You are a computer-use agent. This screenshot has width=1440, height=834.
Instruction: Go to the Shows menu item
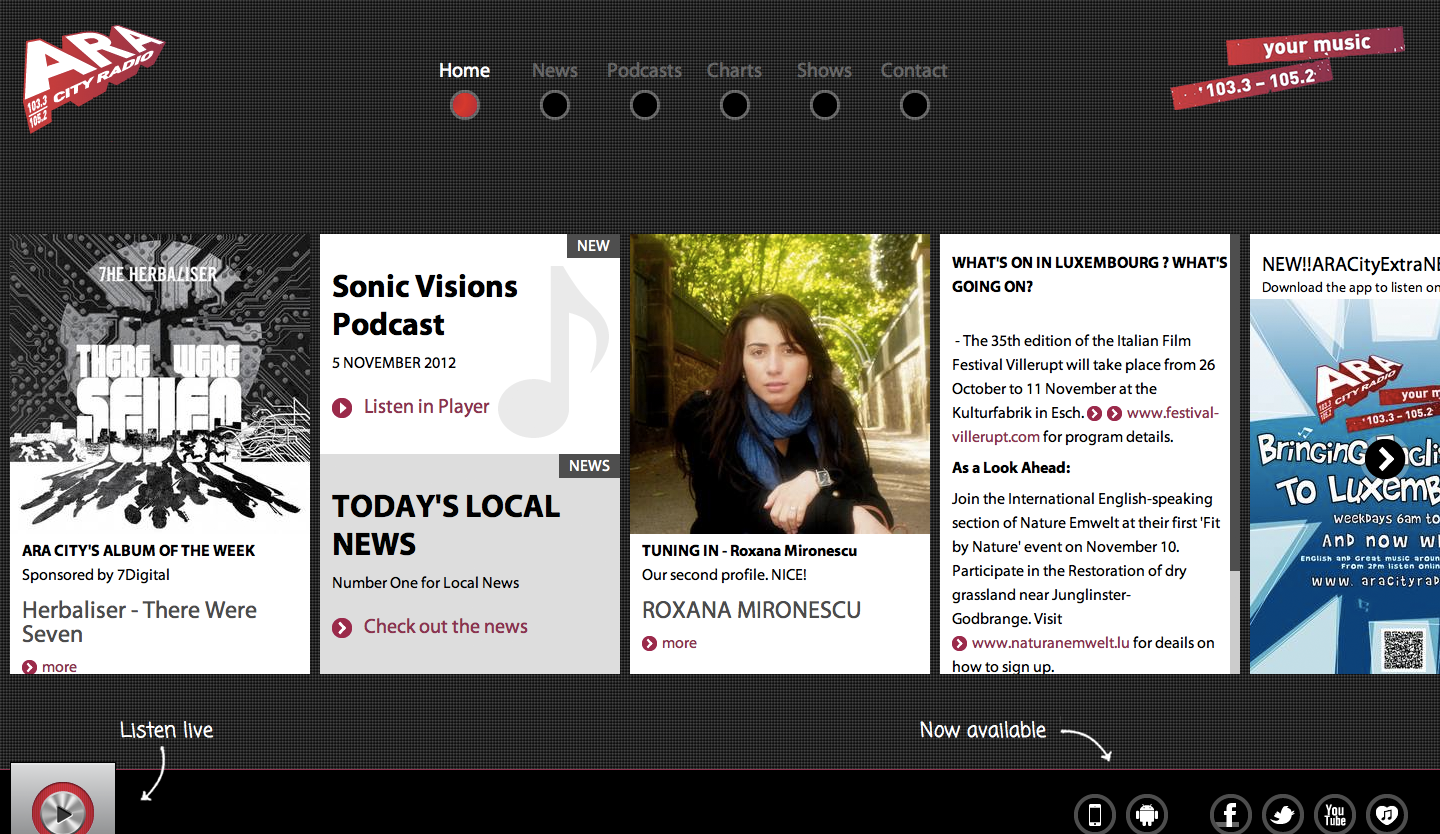point(824,70)
